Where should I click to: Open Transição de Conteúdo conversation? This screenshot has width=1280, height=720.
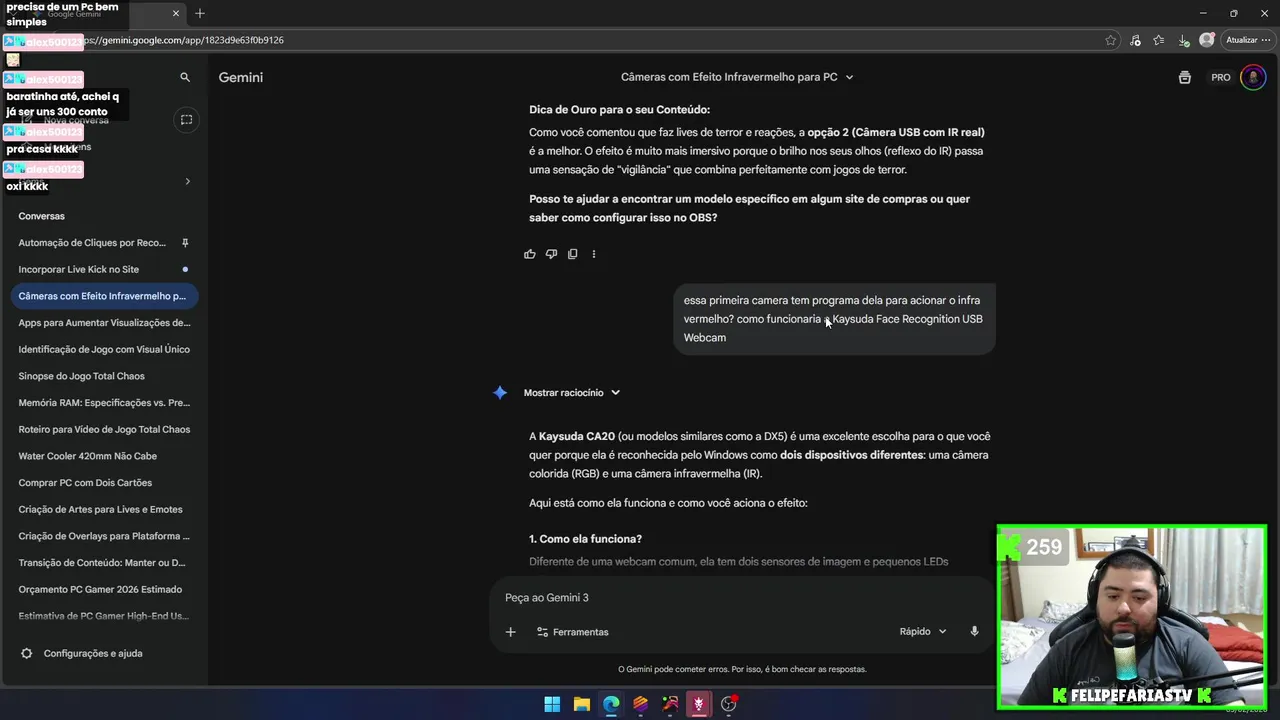[x=104, y=563]
